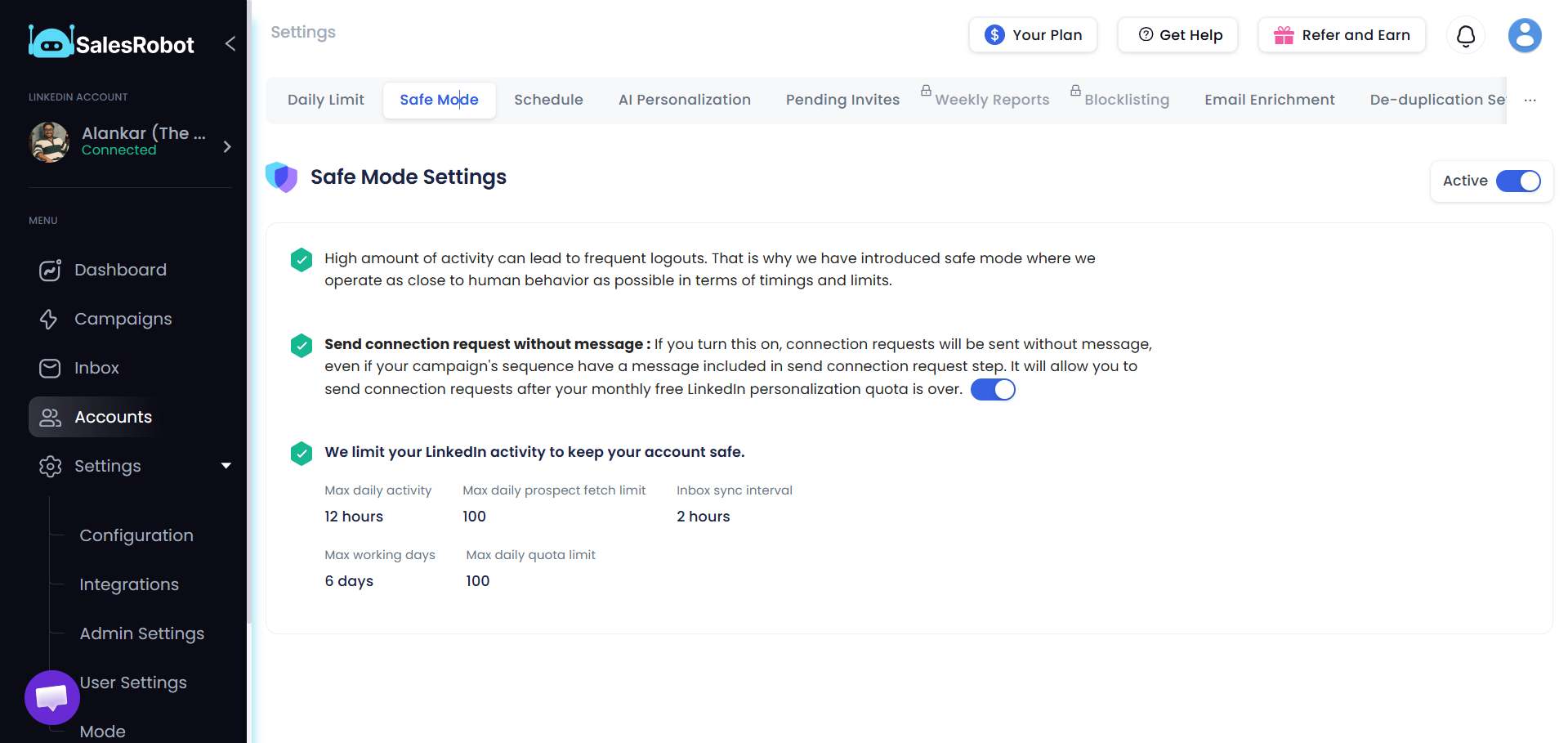Click the SalesRobot logo icon
This screenshot has width=1568, height=743.
point(51,42)
